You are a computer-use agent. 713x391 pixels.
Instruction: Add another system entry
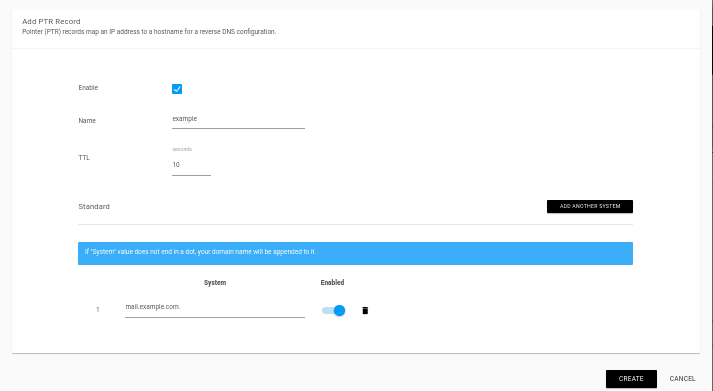point(590,206)
